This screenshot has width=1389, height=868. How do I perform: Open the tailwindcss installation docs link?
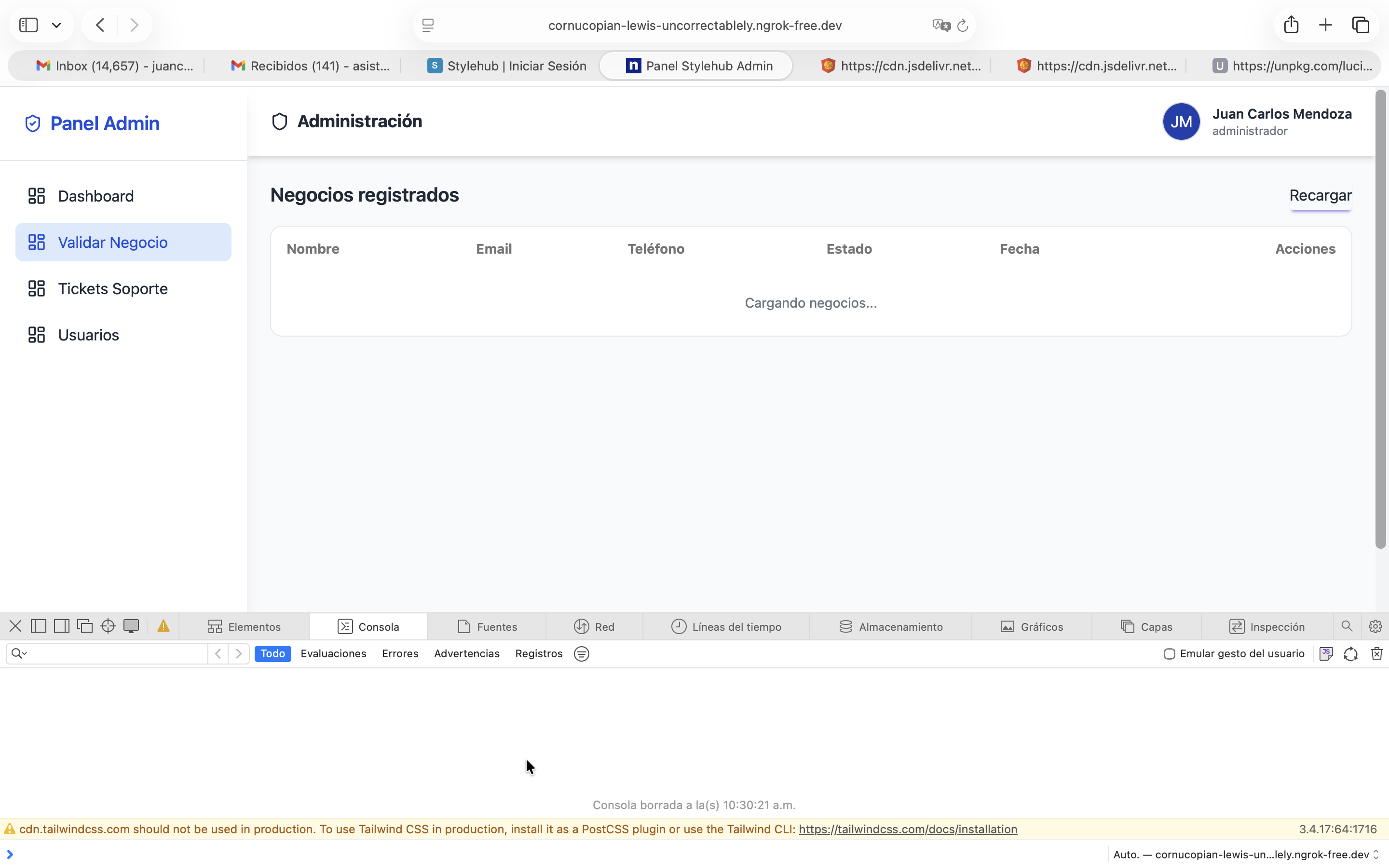(908, 829)
